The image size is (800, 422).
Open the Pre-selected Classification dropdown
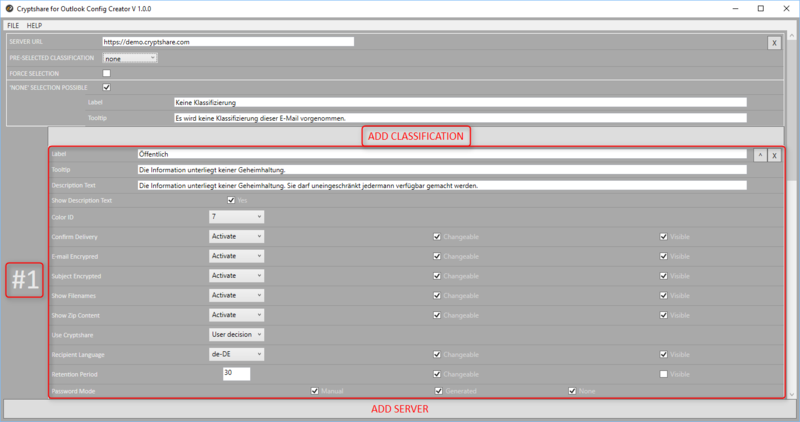point(130,58)
